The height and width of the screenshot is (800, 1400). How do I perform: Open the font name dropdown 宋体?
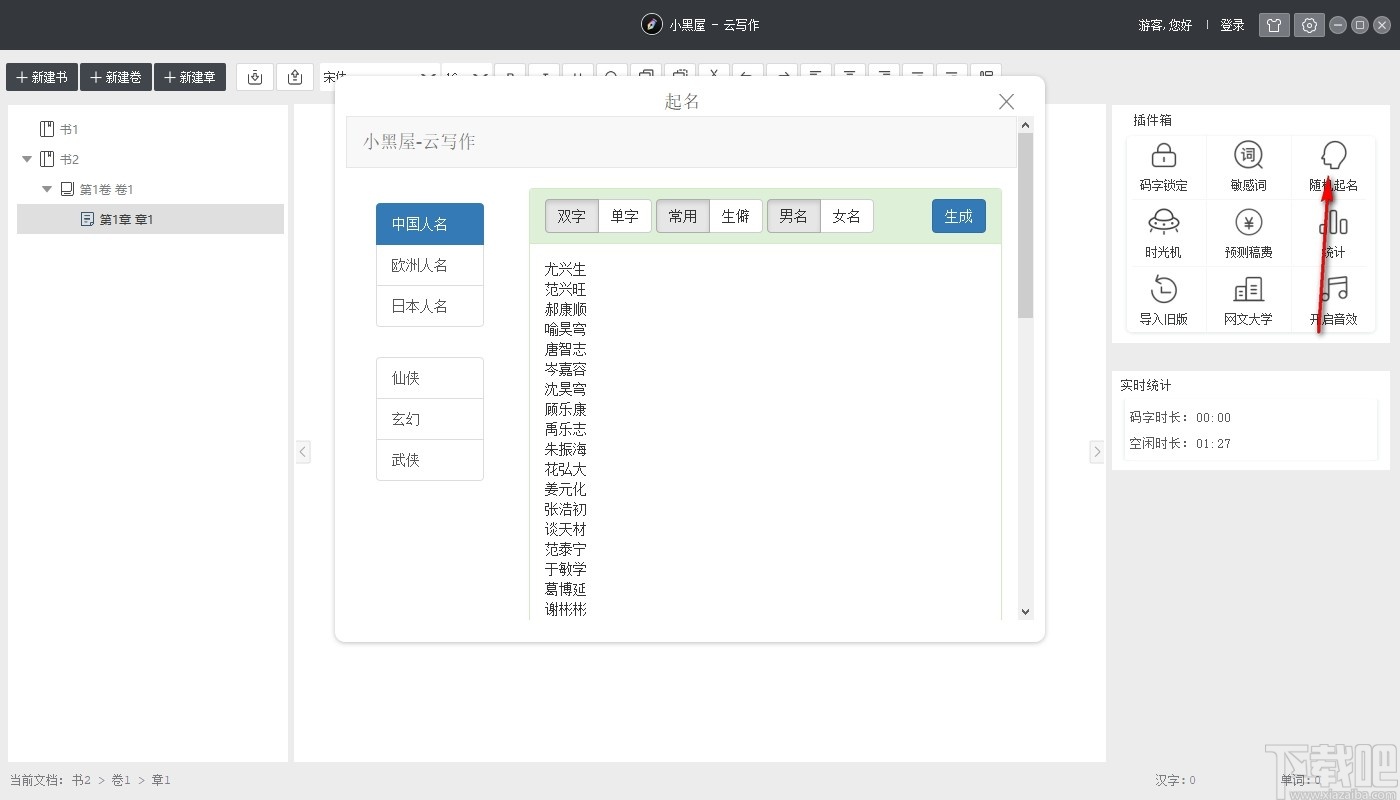pos(380,77)
